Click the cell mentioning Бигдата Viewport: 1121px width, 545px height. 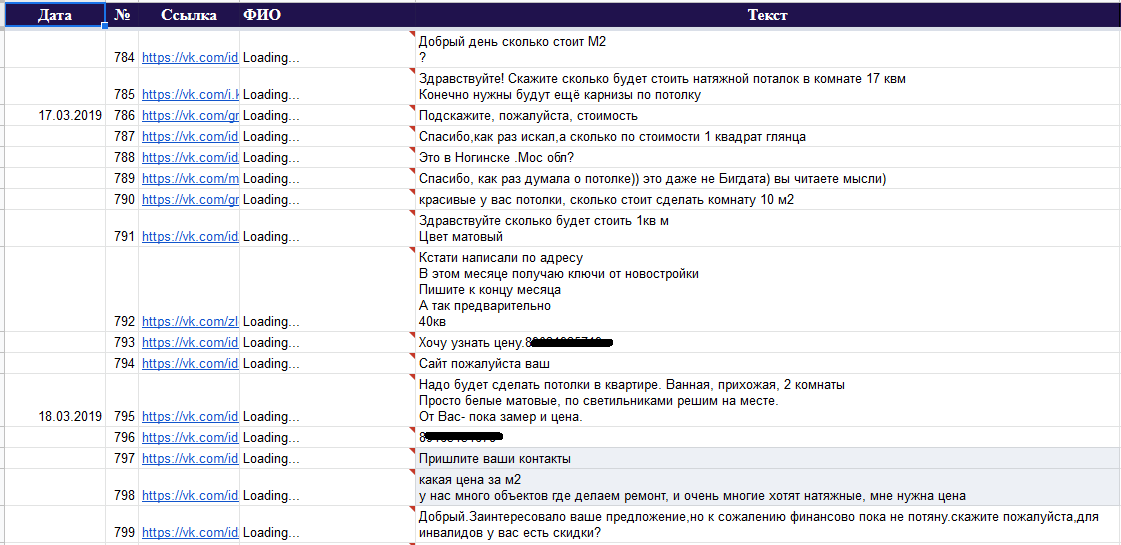pos(768,179)
